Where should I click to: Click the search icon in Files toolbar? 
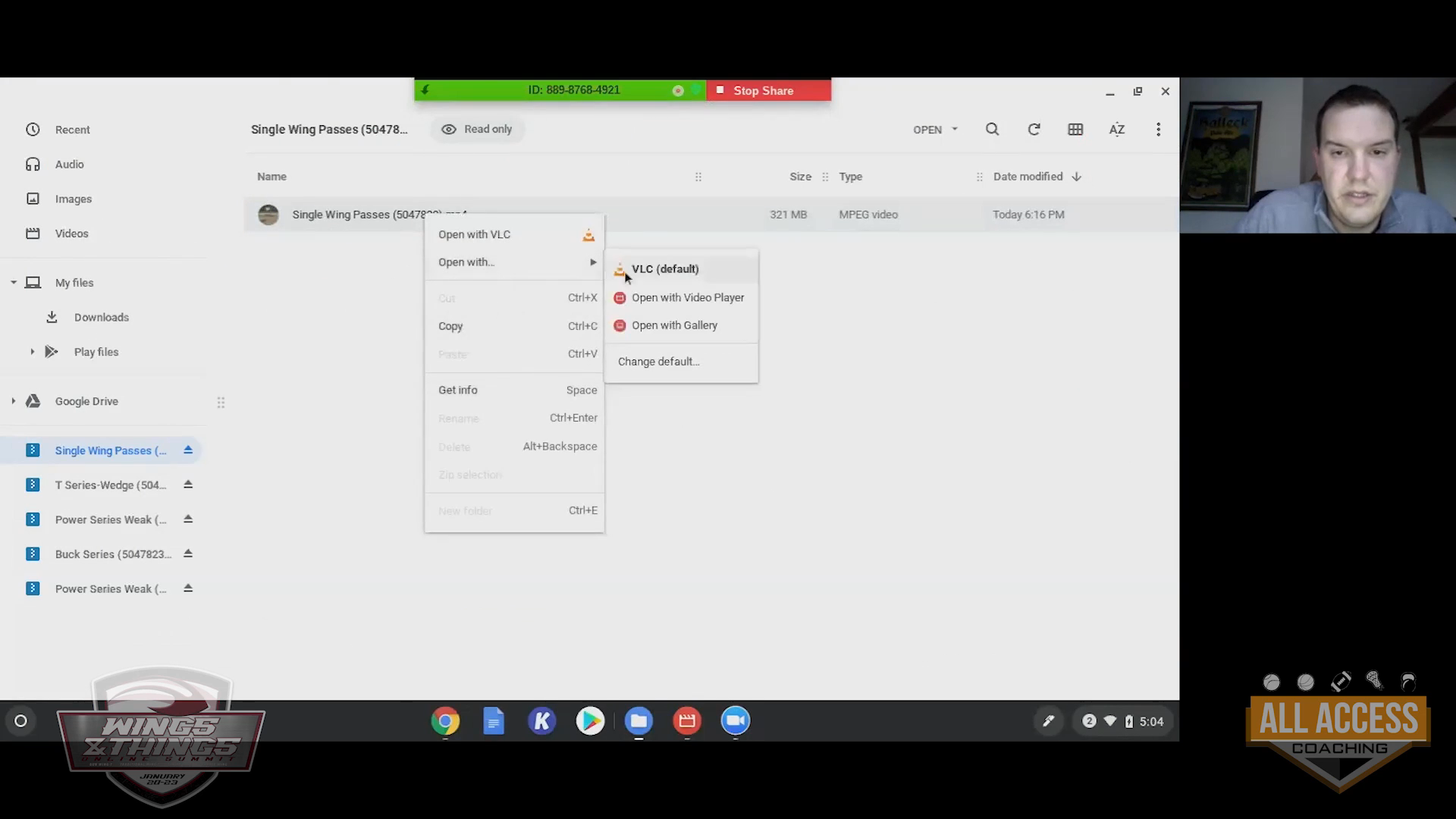pos(992,130)
